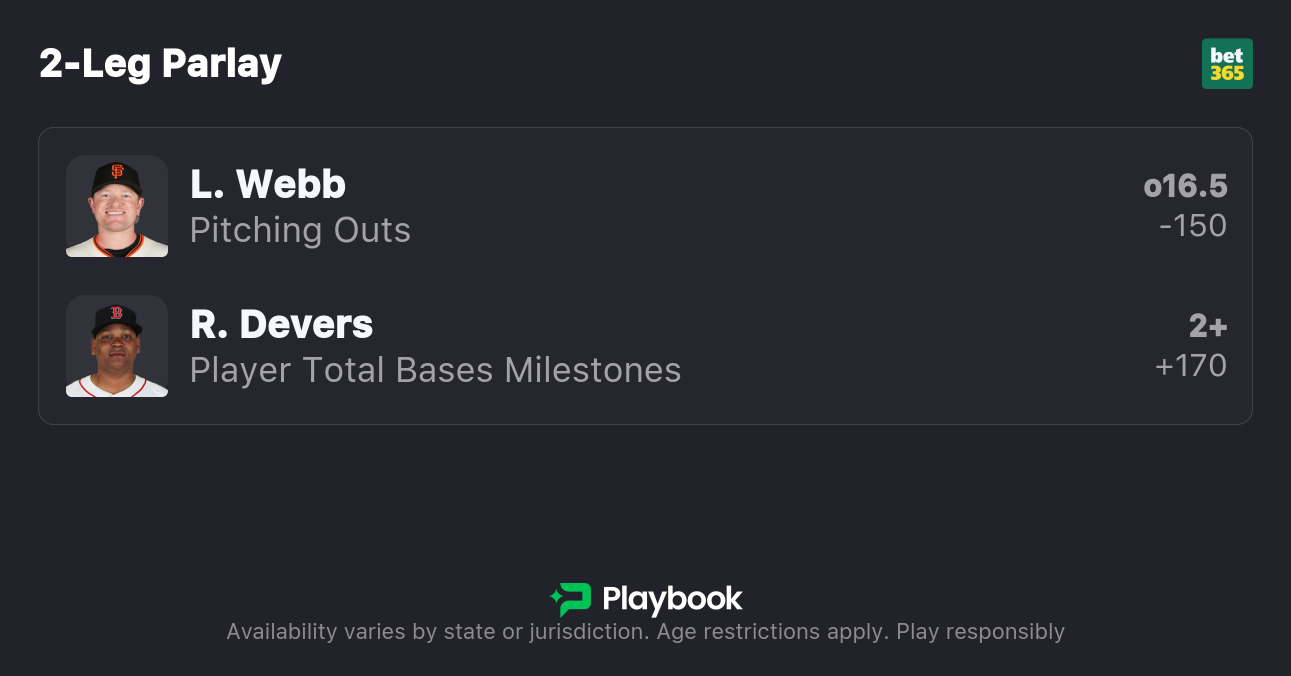Click the green Playbook logo icon
This screenshot has width=1291, height=676.
tap(575, 599)
